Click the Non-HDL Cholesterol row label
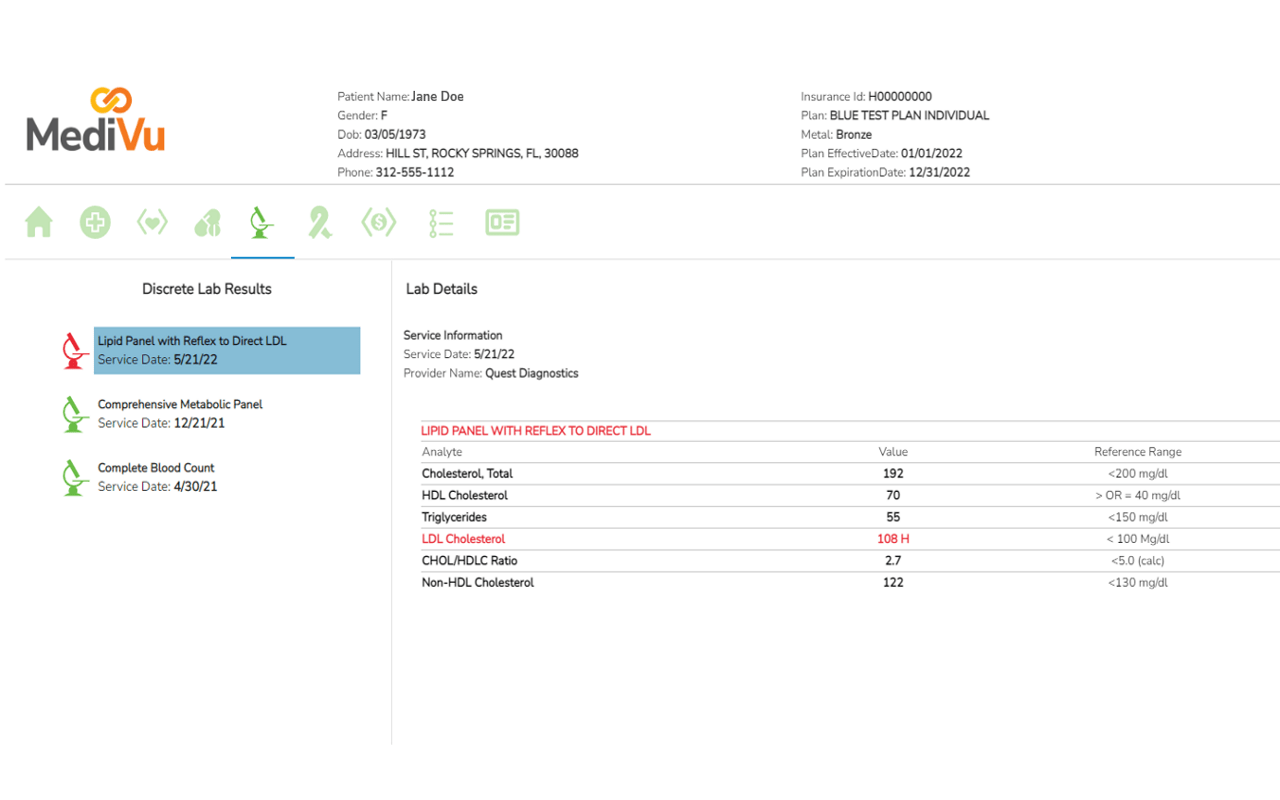Viewport: 1280px width, 800px height. [x=478, y=582]
